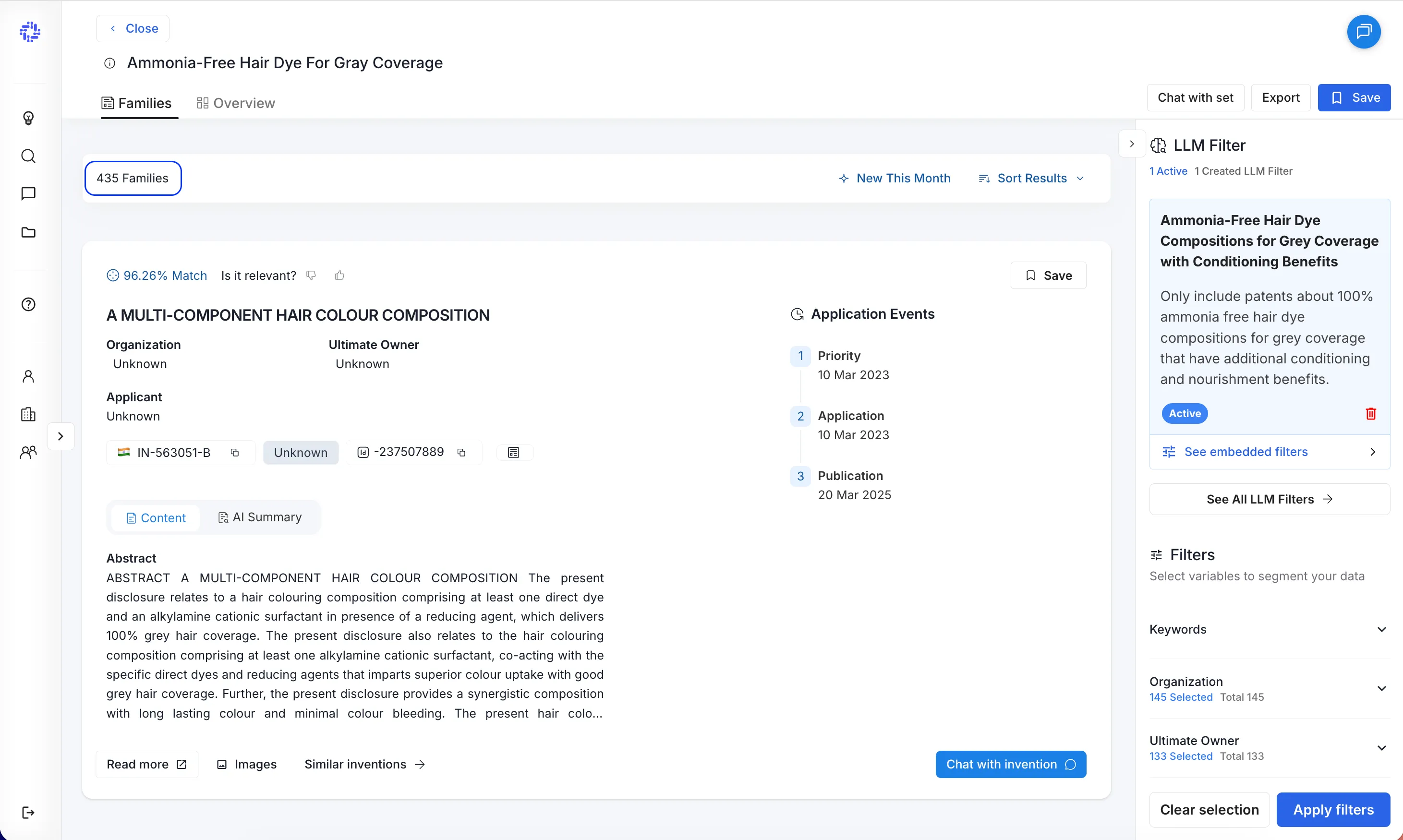The image size is (1403, 840).
Task: Open Read more for the abstract
Action: point(146,764)
